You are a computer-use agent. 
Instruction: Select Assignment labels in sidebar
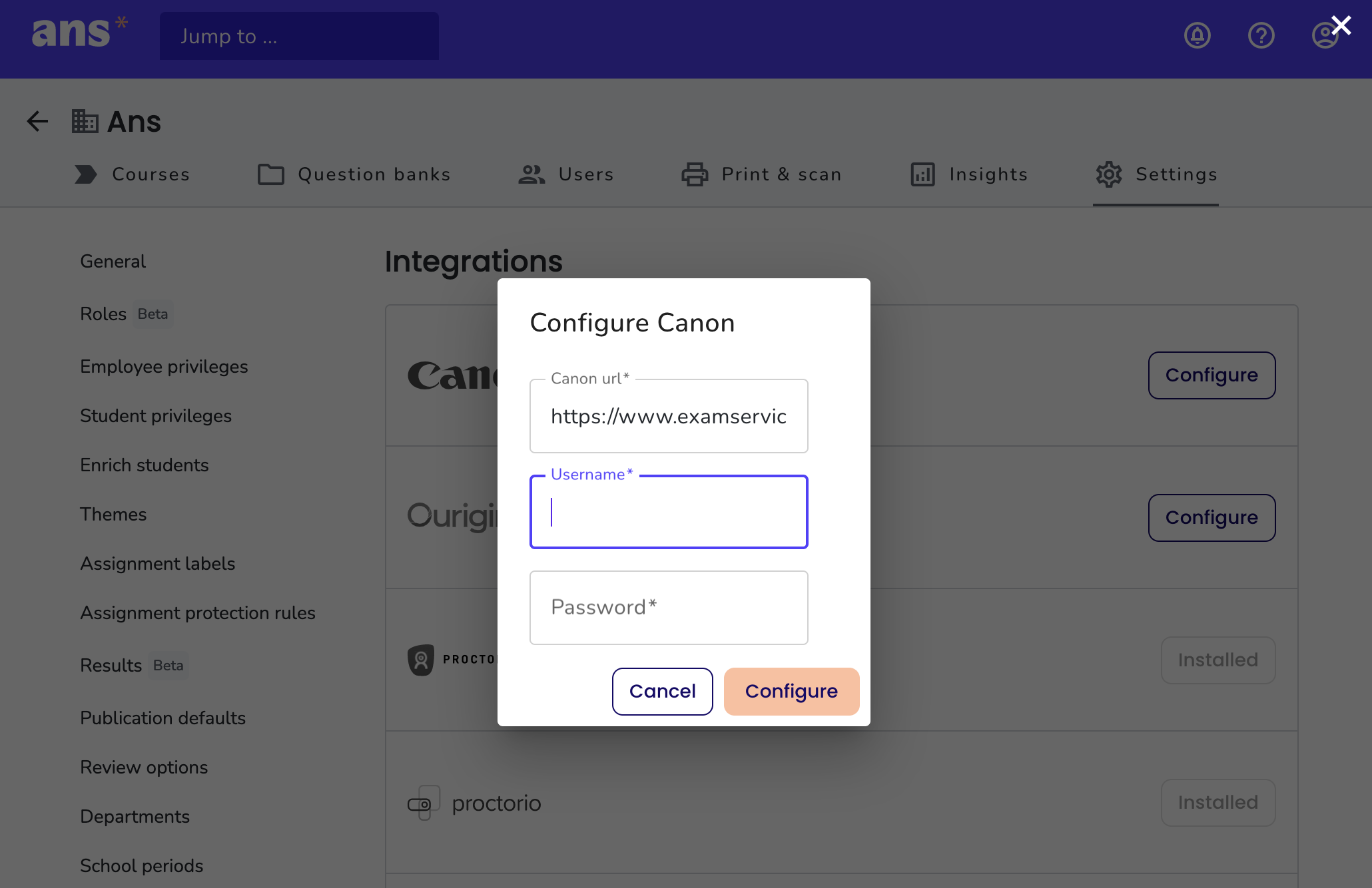click(x=158, y=564)
